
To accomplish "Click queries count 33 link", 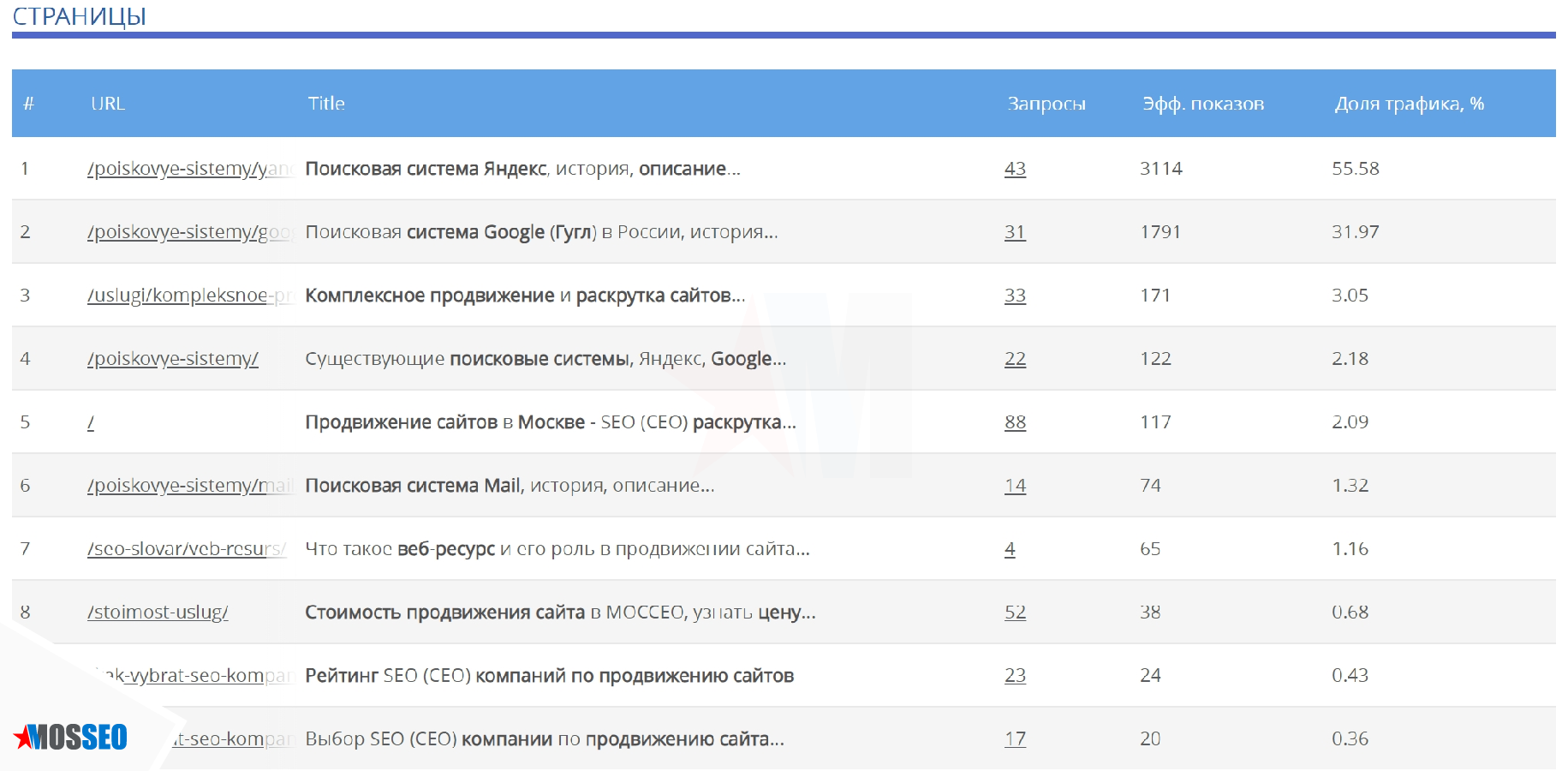I will pos(1015,296).
